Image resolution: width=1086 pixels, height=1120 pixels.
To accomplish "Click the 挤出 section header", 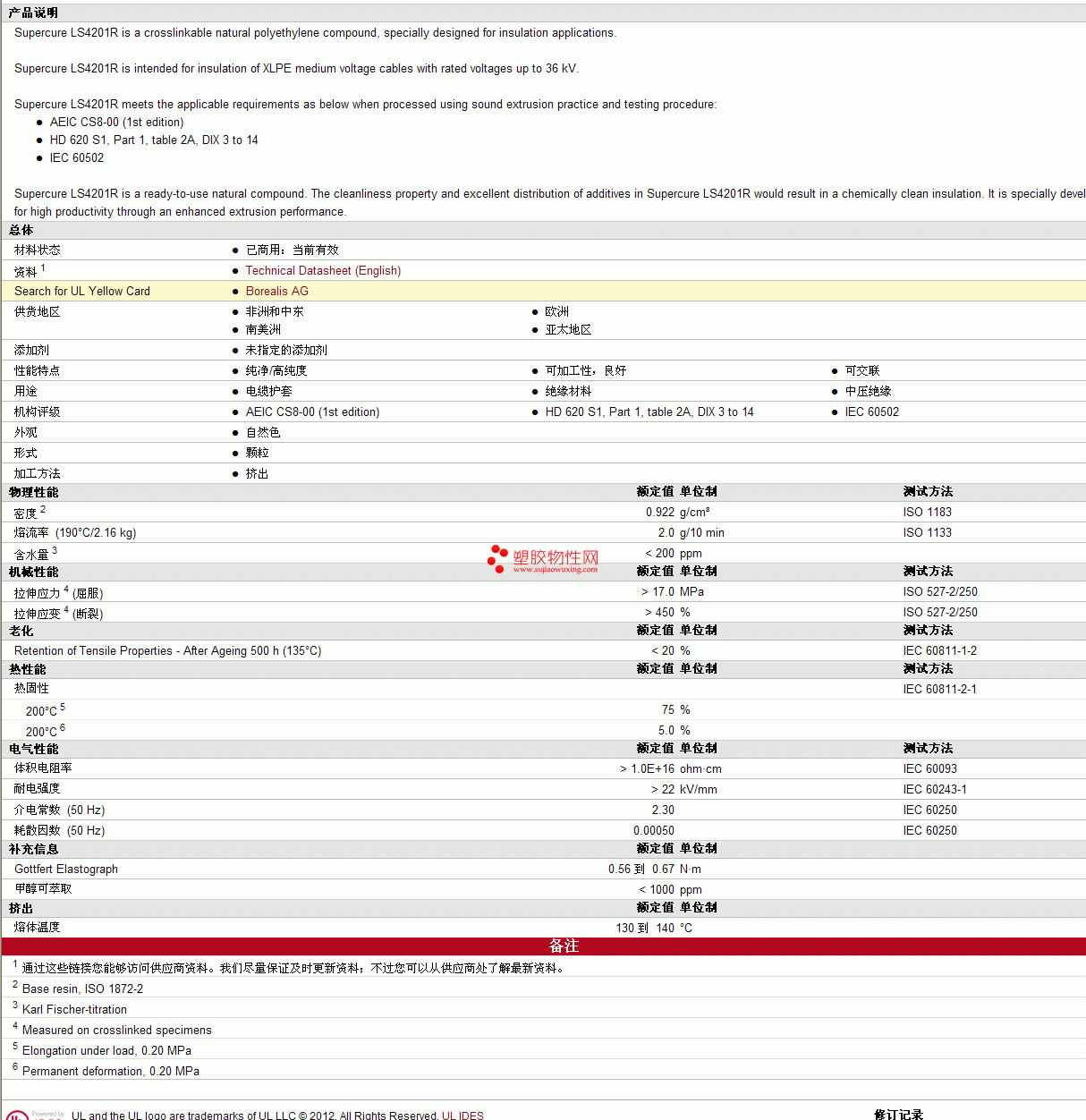I will point(21,908).
